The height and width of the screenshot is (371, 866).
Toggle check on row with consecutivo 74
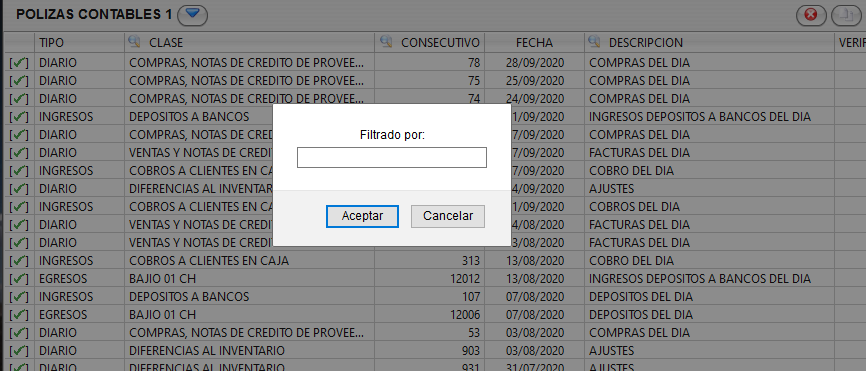19,99
